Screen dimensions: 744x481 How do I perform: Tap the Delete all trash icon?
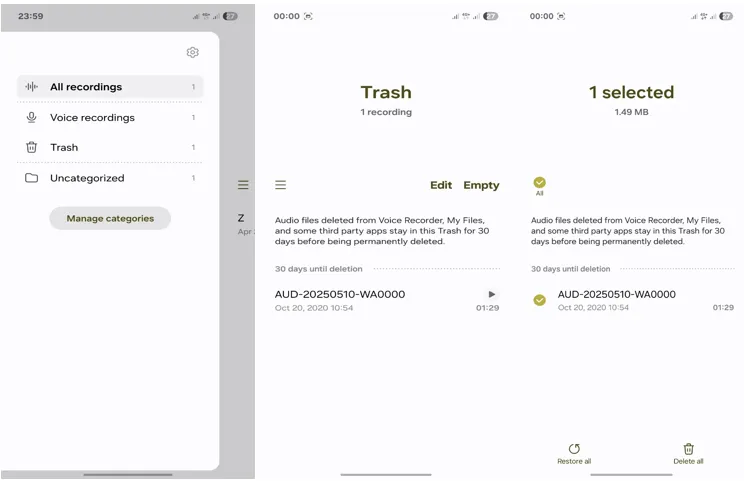point(688,448)
